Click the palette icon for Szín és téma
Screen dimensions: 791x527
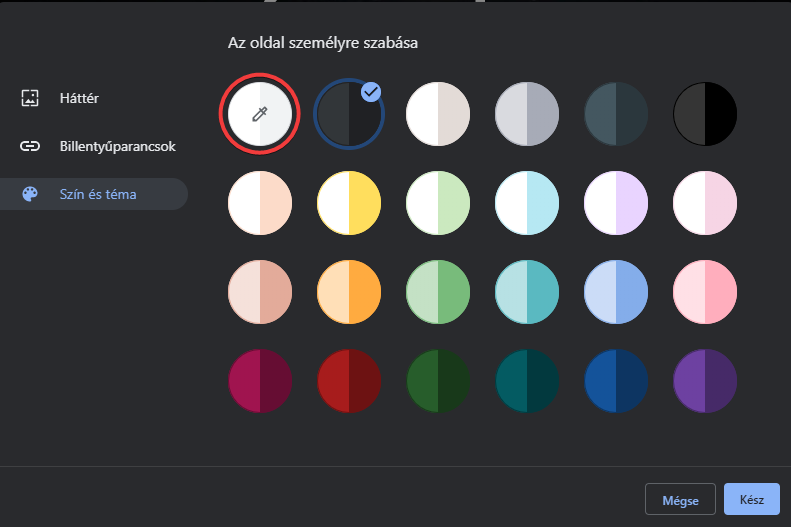[30, 194]
